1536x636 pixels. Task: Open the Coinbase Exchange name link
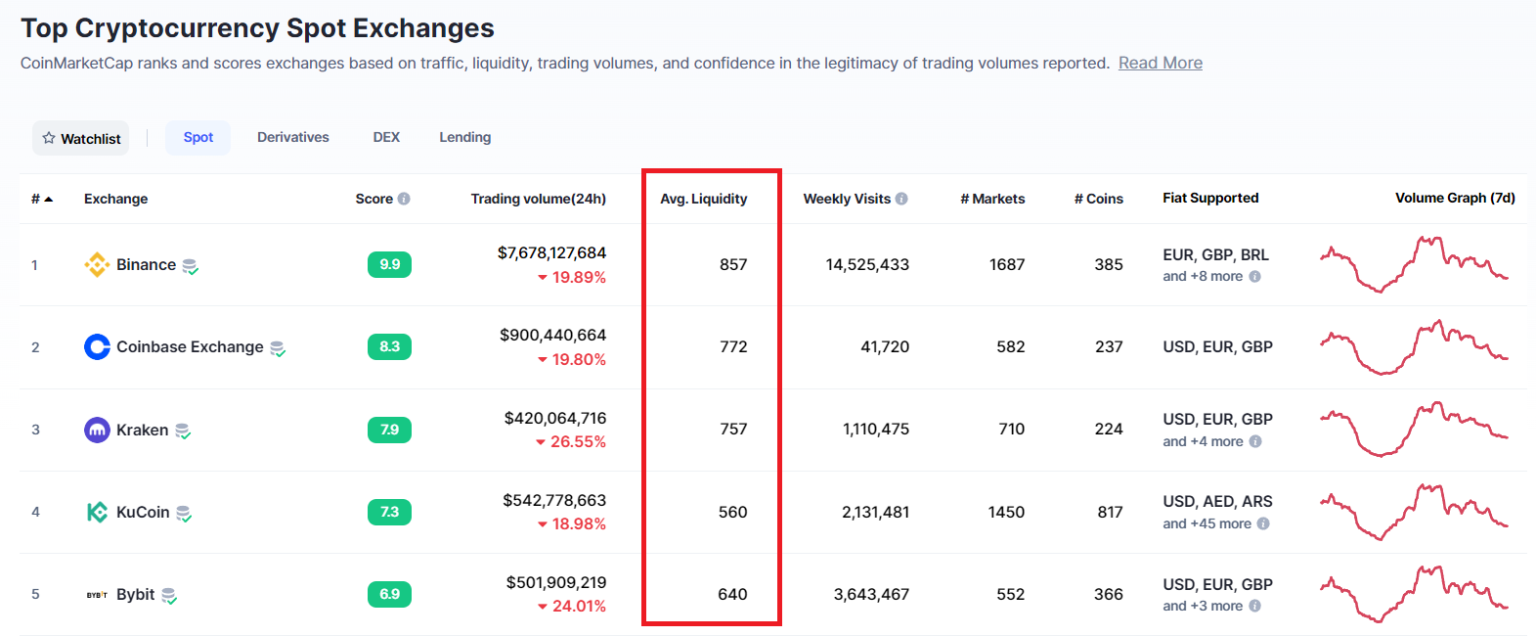point(190,347)
